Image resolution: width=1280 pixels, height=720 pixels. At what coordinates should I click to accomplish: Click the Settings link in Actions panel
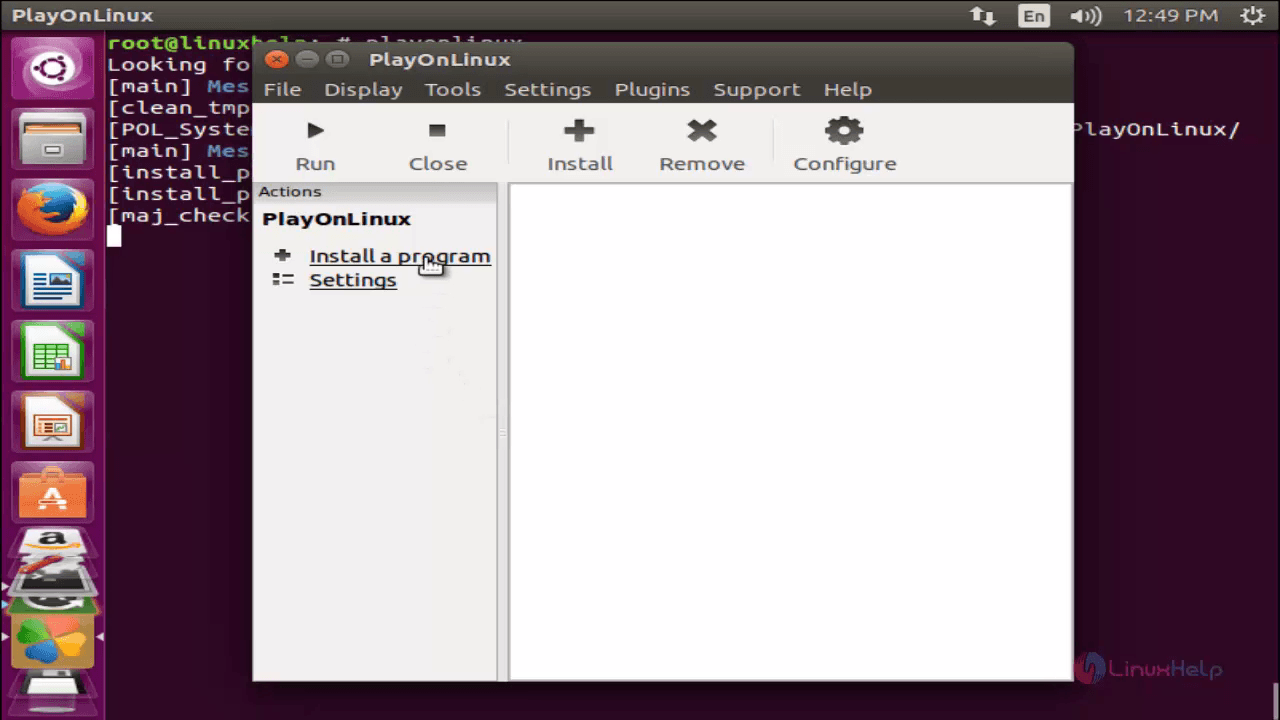353,280
